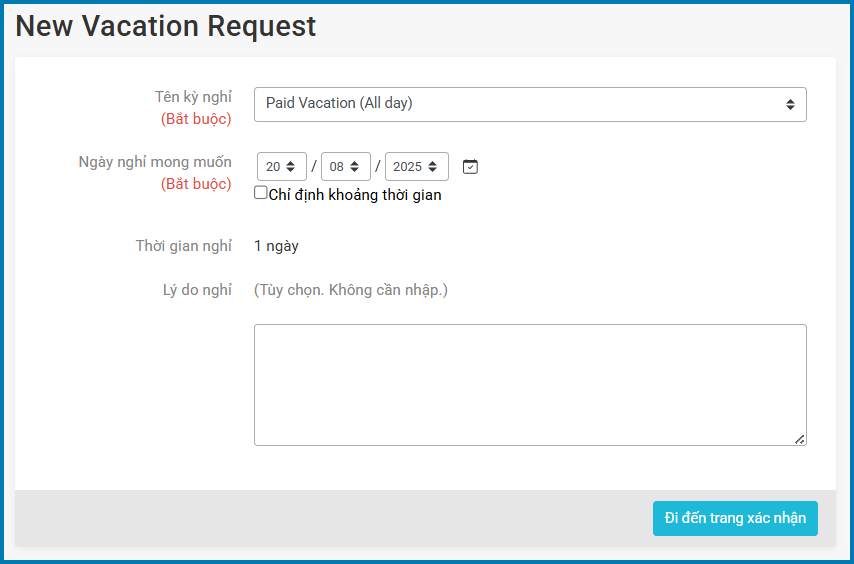The image size is (854, 564).
Task: Click the Tùy chọn. Không cần nhập. hint
Action: [x=351, y=290]
